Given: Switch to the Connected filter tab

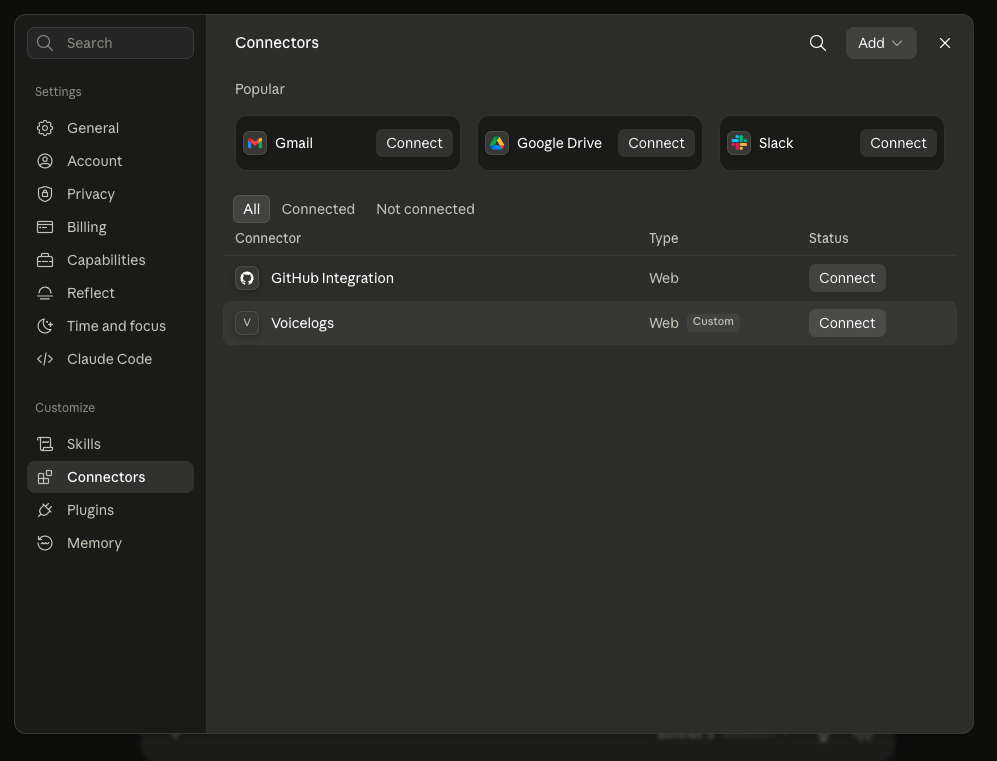Looking at the screenshot, I should point(318,209).
